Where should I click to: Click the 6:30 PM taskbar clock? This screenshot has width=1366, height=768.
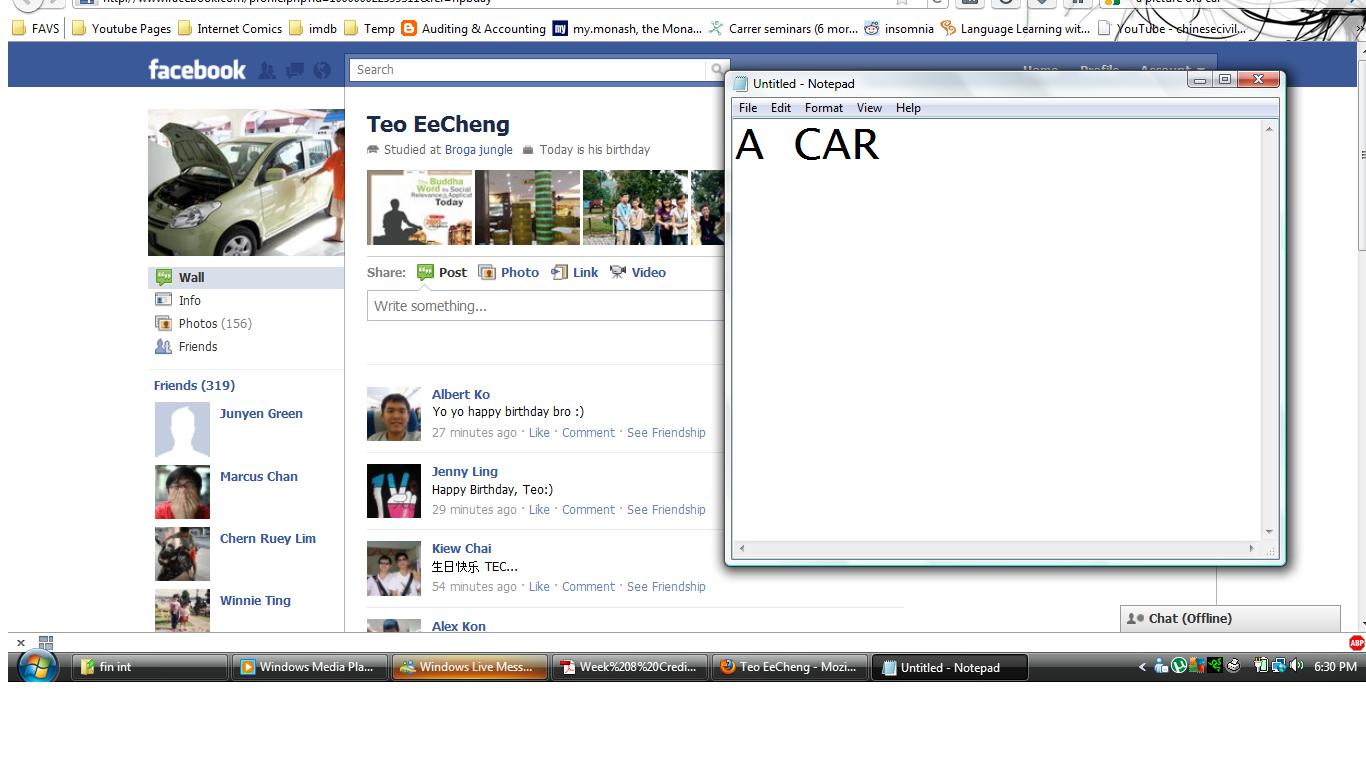pos(1335,666)
